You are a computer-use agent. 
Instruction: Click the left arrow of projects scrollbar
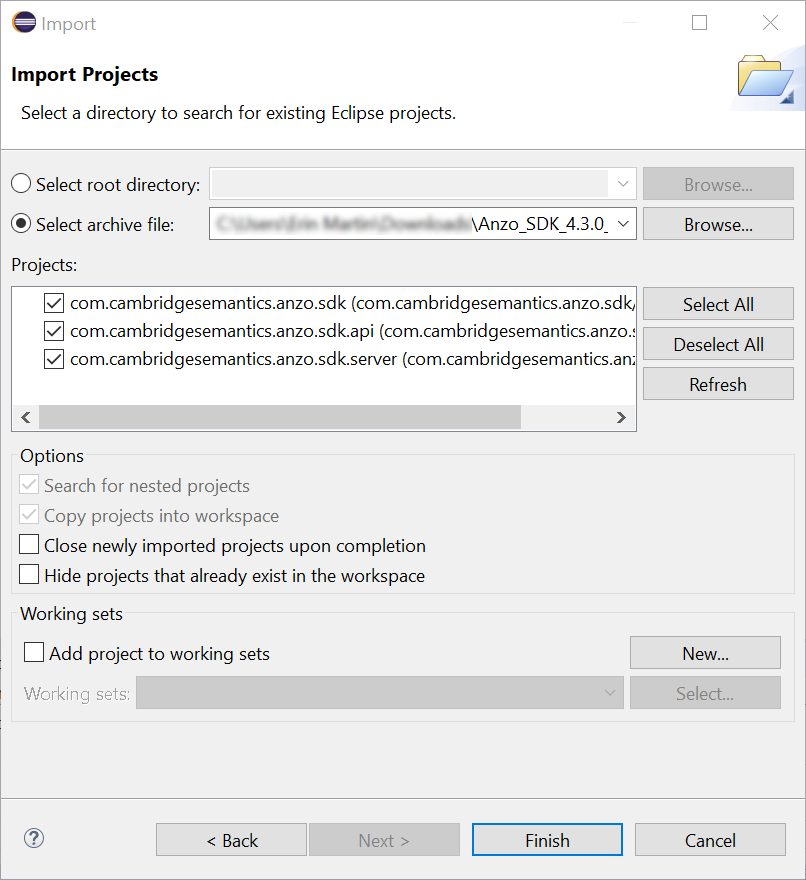tap(26, 417)
